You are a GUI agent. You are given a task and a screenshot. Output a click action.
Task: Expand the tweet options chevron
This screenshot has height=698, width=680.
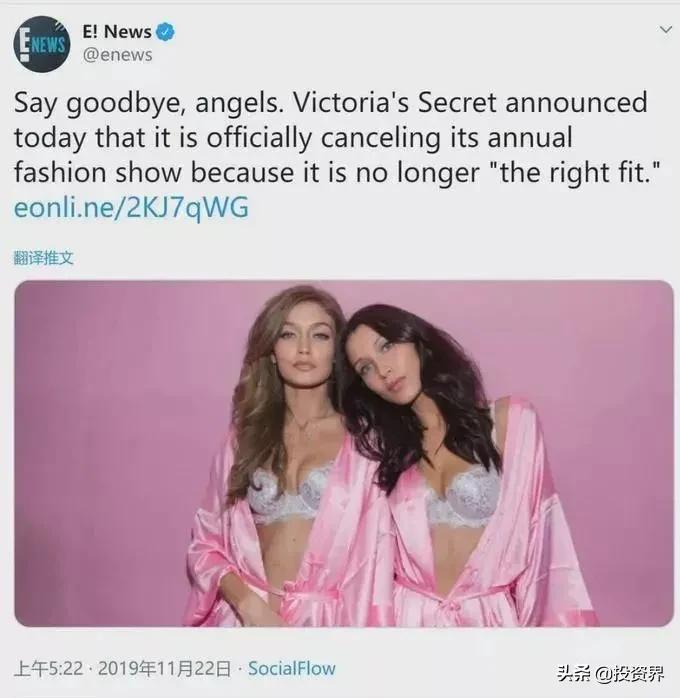click(665, 30)
